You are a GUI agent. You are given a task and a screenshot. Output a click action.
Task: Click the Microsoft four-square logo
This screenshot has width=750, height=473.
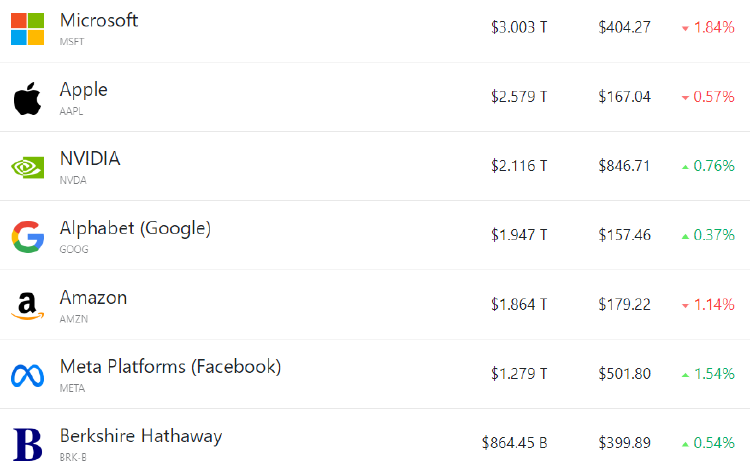27,29
